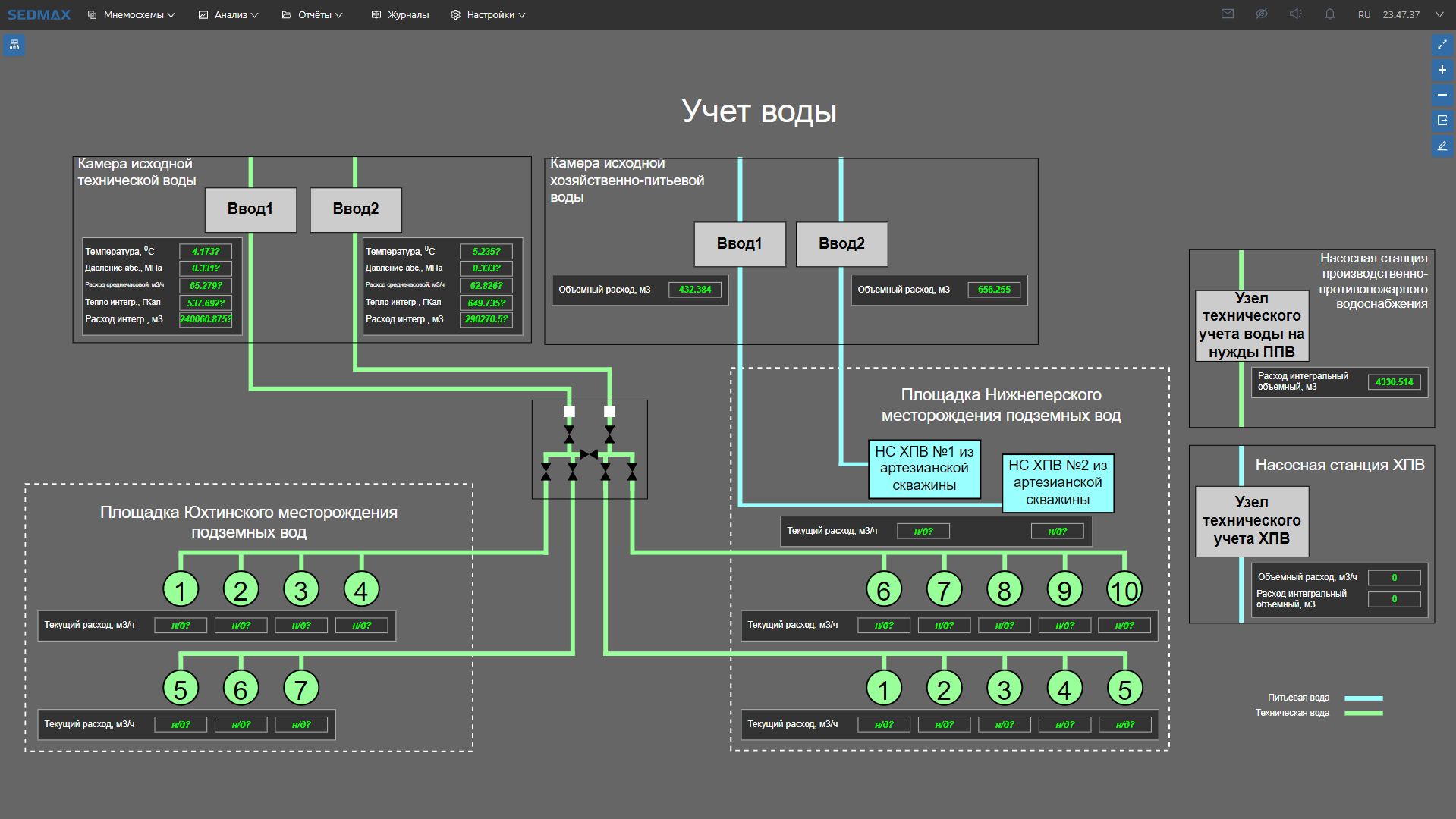Open the mnemonic scheme tree panel
Image resolution: width=1456 pixels, height=819 pixels.
pyautogui.click(x=14, y=45)
